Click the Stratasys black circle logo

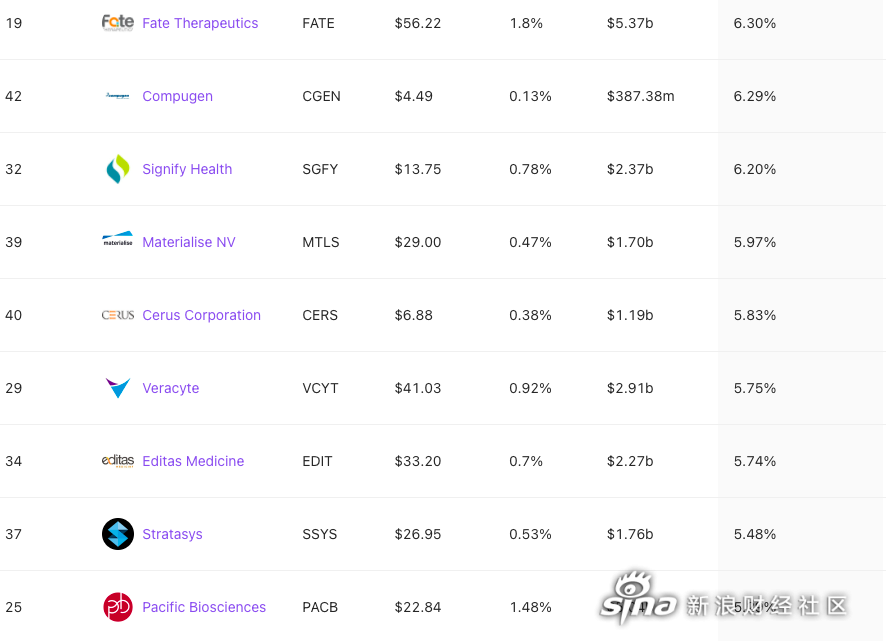[x=118, y=534]
